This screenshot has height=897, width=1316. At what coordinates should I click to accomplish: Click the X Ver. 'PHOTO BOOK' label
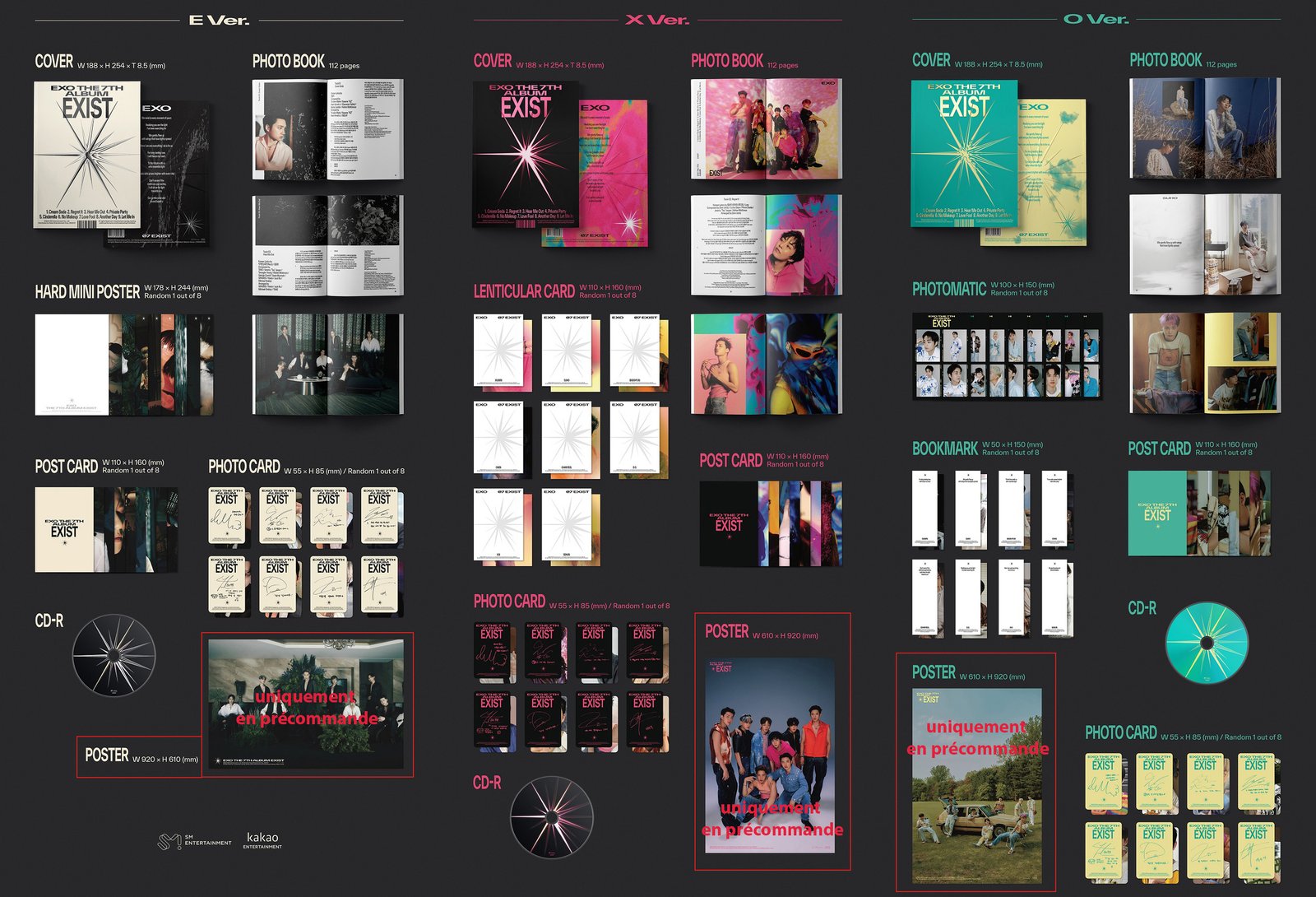pyautogui.click(x=727, y=61)
